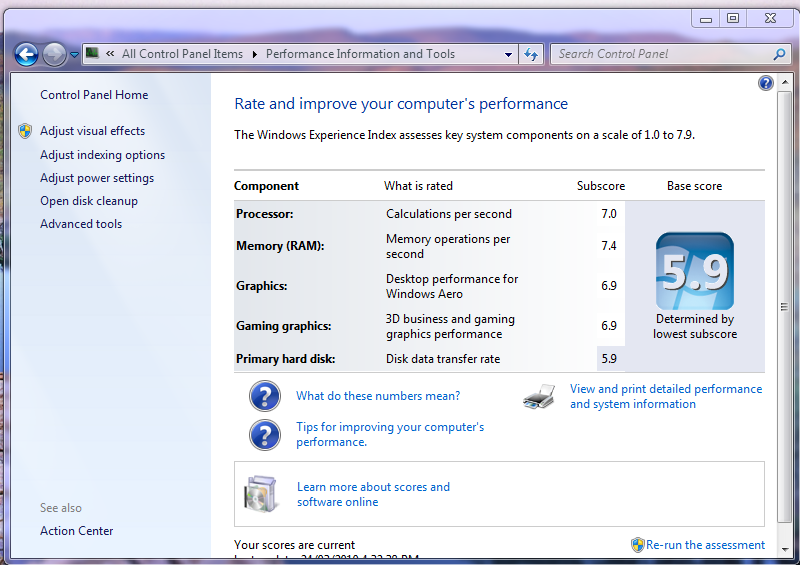Click the Primary hard disk row label
800x565 pixels.
tap(285, 359)
